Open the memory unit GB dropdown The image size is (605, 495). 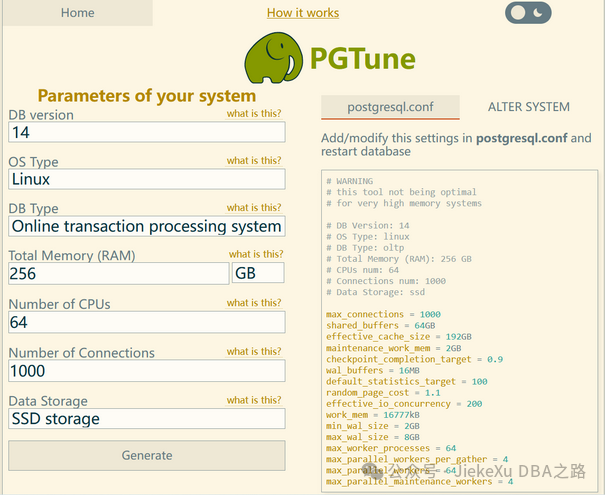click(x=258, y=273)
